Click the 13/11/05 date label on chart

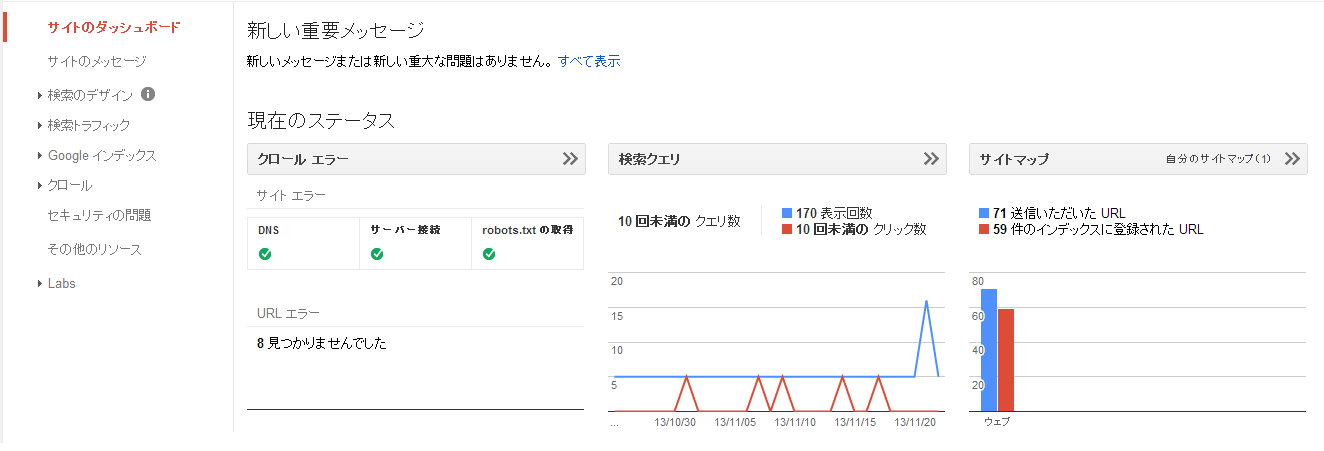(x=735, y=423)
